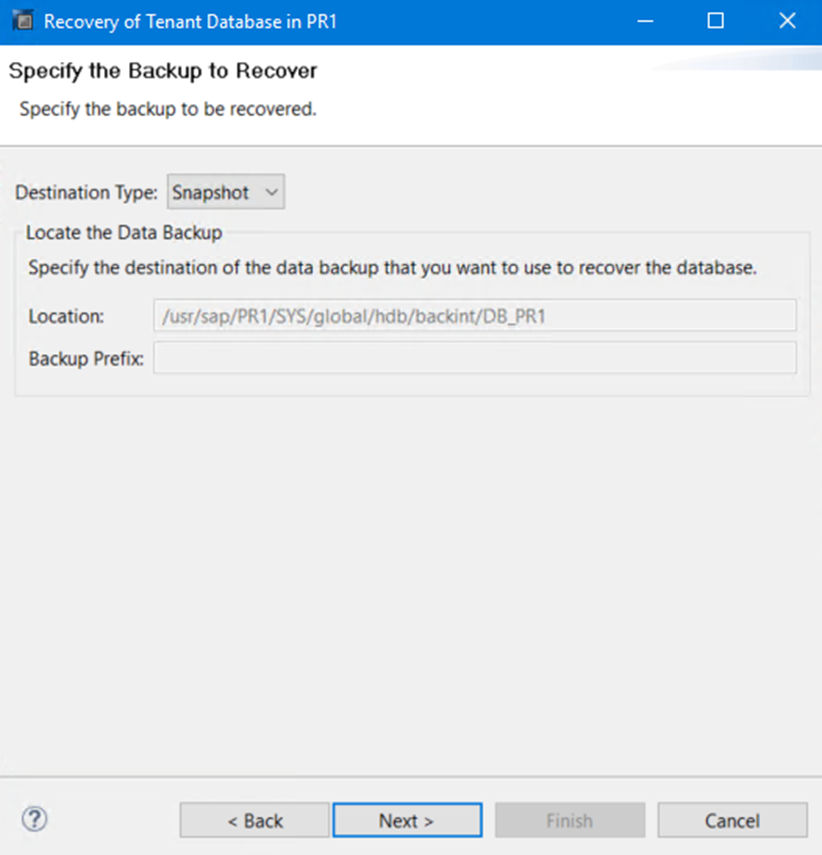Click the data backup destination instruction text
The image size is (822, 855).
(x=392, y=268)
